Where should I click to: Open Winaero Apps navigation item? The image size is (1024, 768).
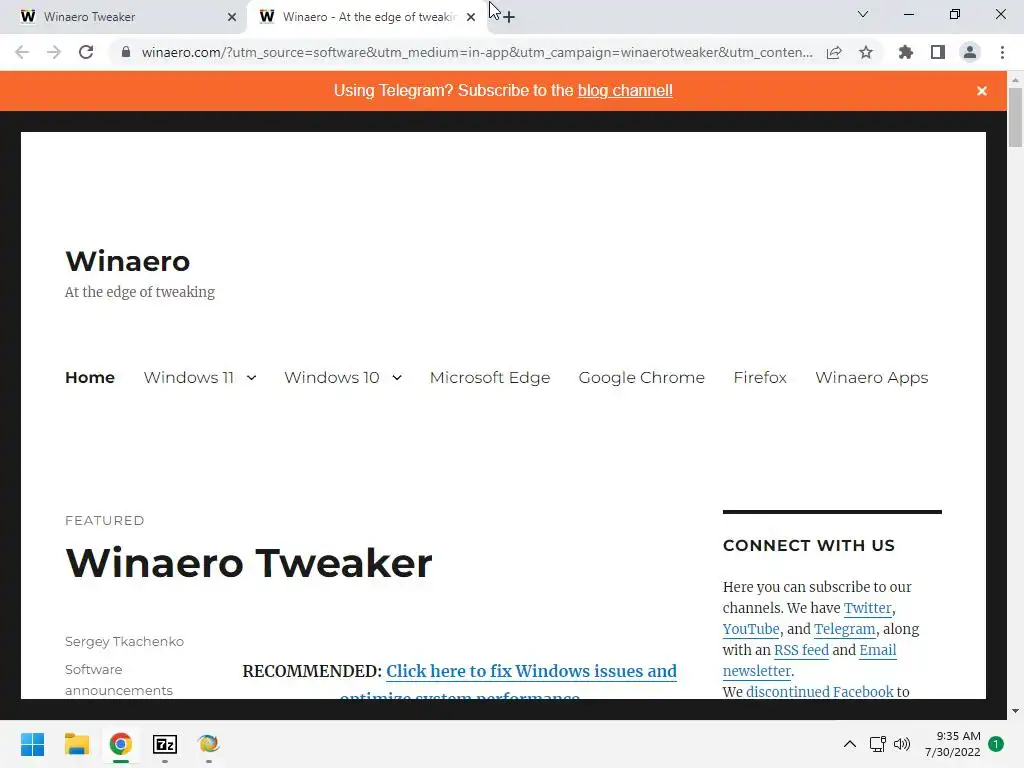pyautogui.click(x=872, y=377)
